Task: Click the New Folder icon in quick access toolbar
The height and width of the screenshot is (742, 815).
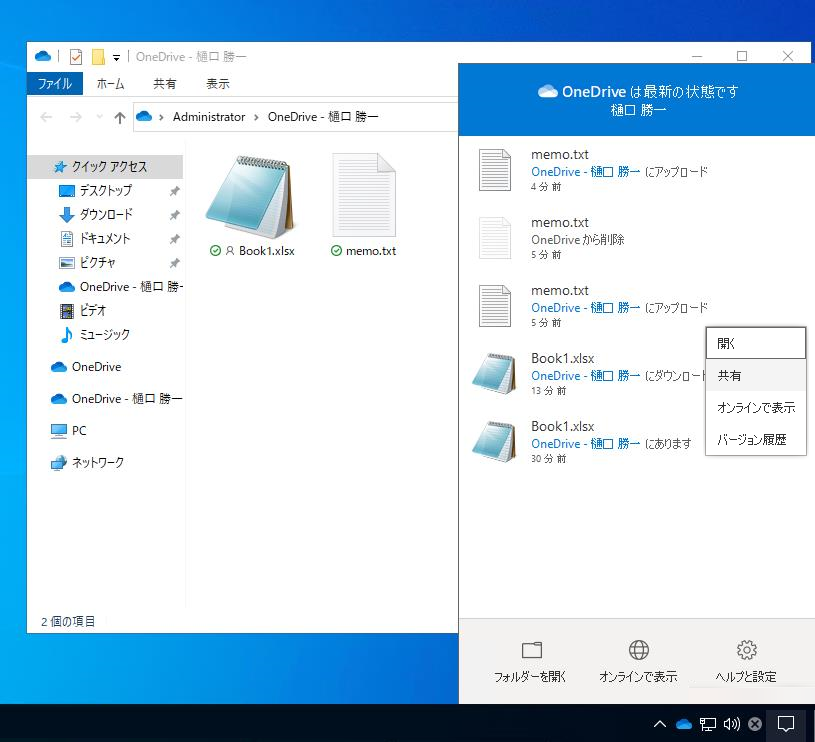Action: tap(98, 56)
